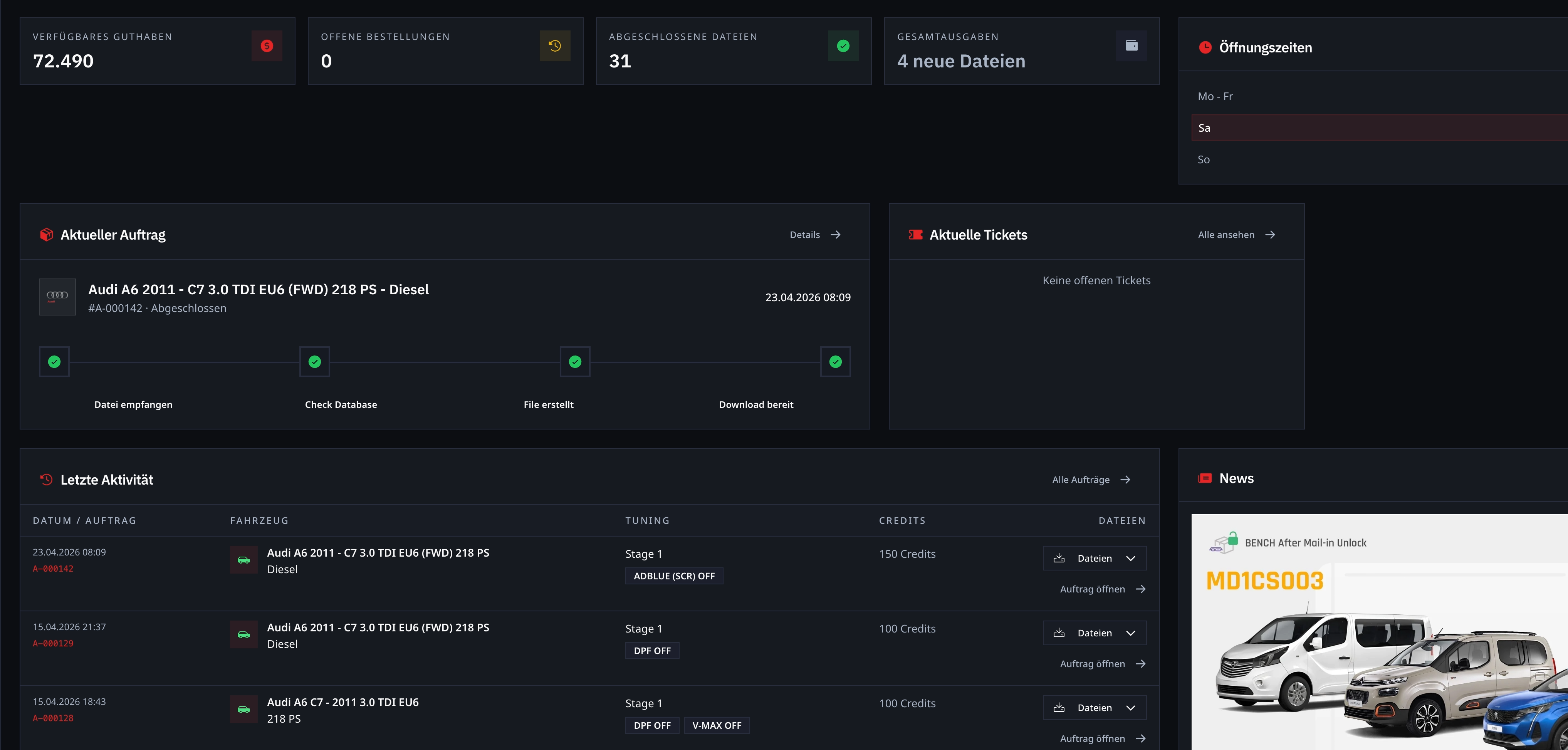Click order number A-000128 in activity table

(x=53, y=718)
